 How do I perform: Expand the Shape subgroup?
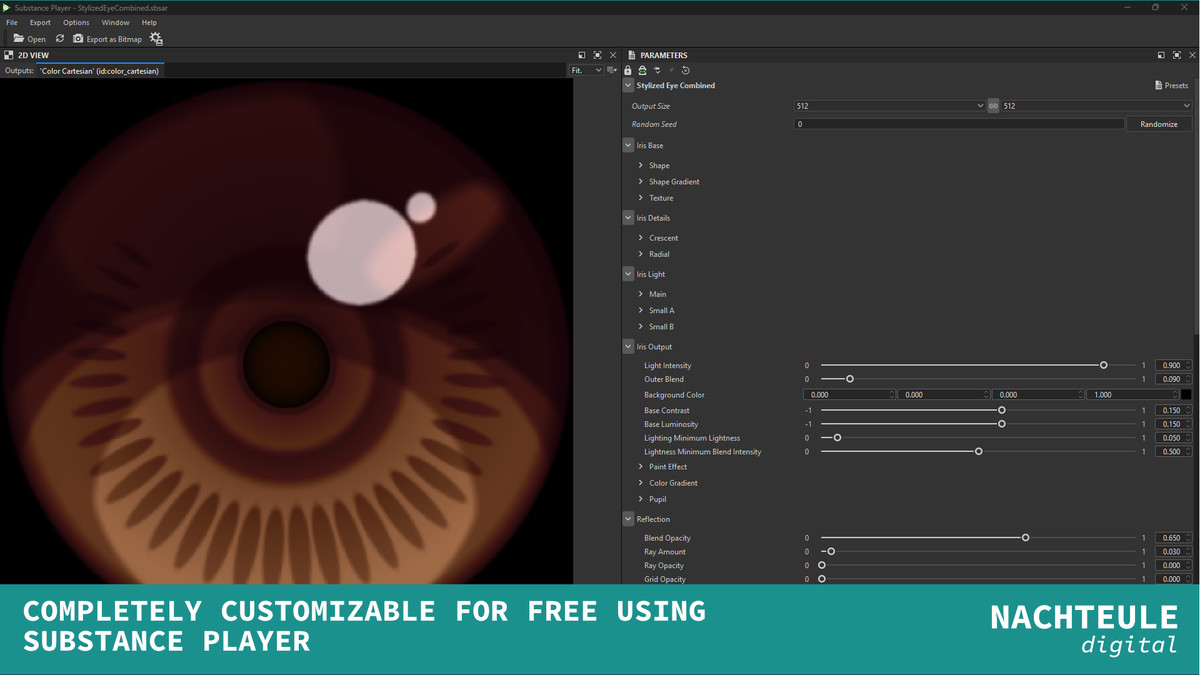641,165
